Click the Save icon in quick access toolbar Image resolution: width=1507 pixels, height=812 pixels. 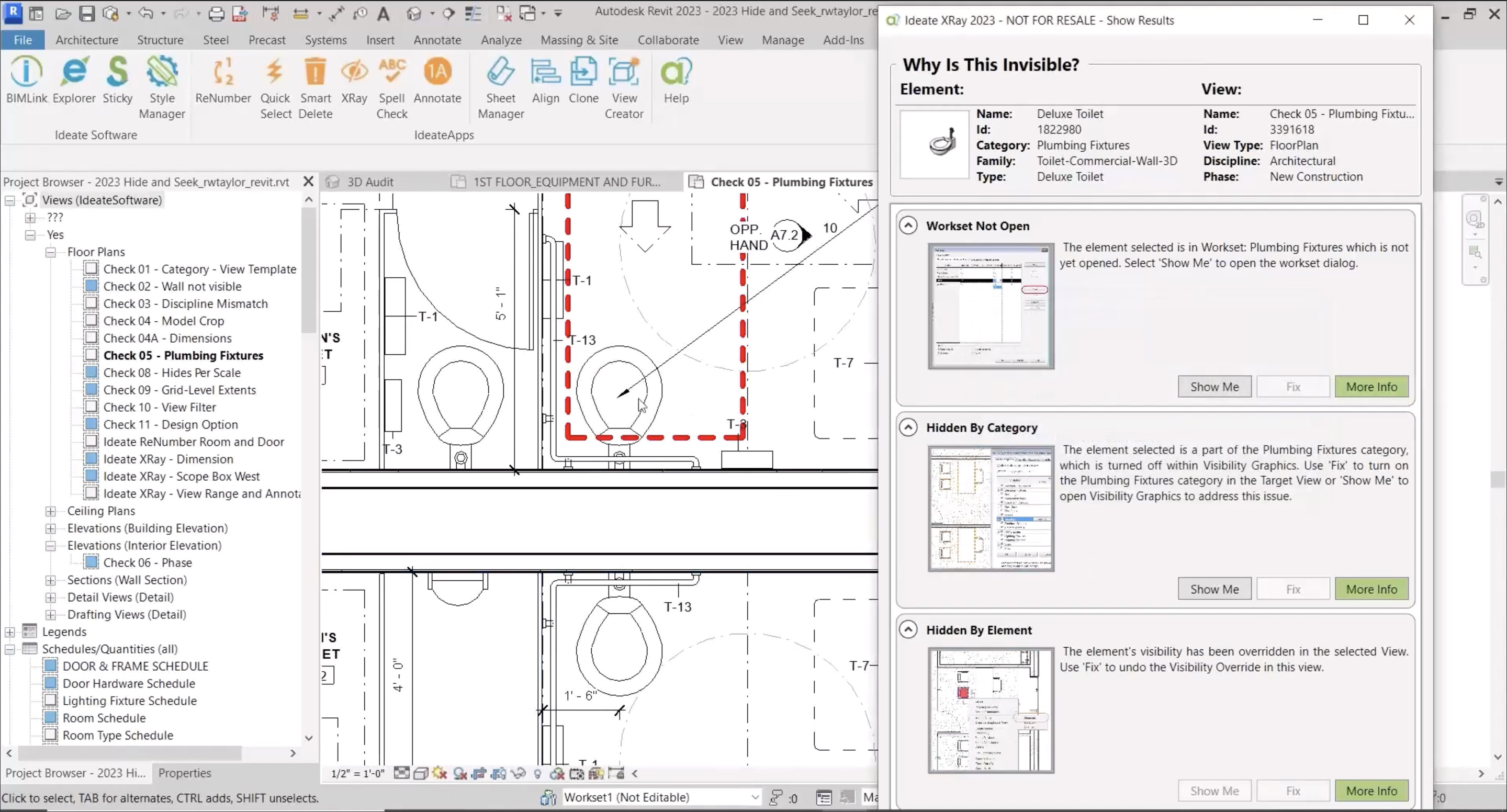click(x=86, y=13)
